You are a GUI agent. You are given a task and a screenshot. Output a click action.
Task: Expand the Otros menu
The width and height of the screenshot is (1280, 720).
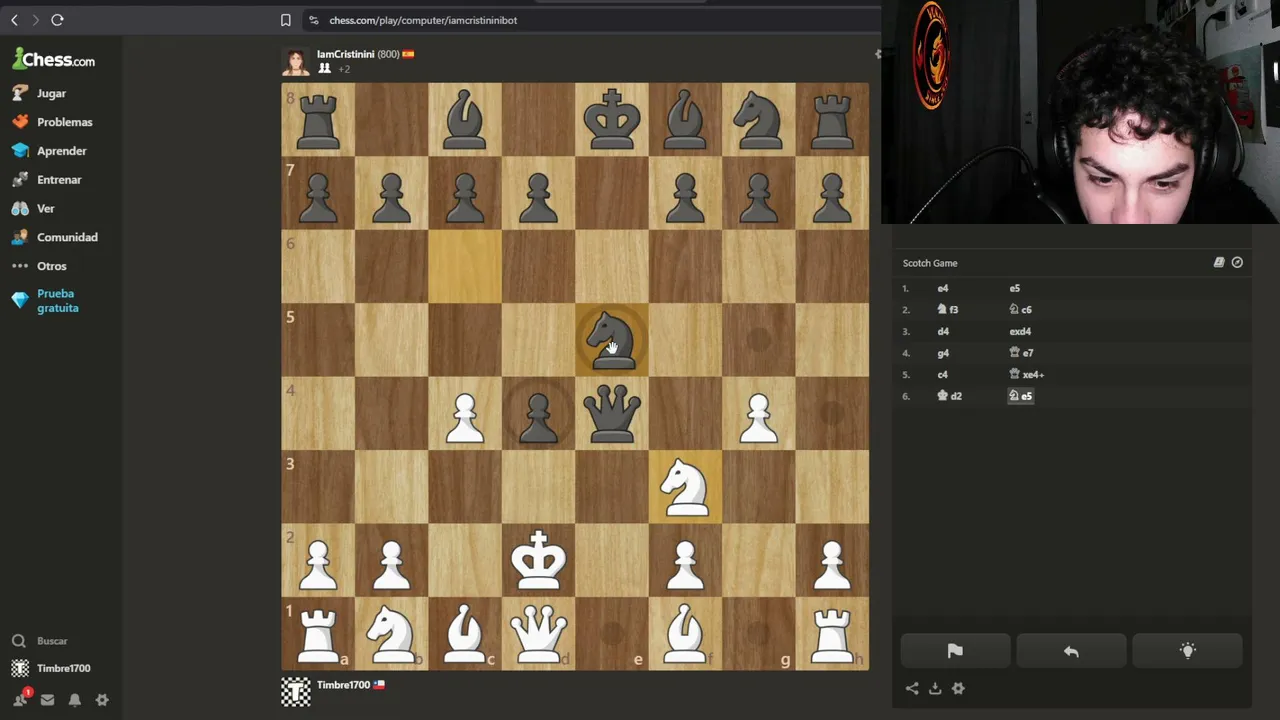pyautogui.click(x=51, y=266)
